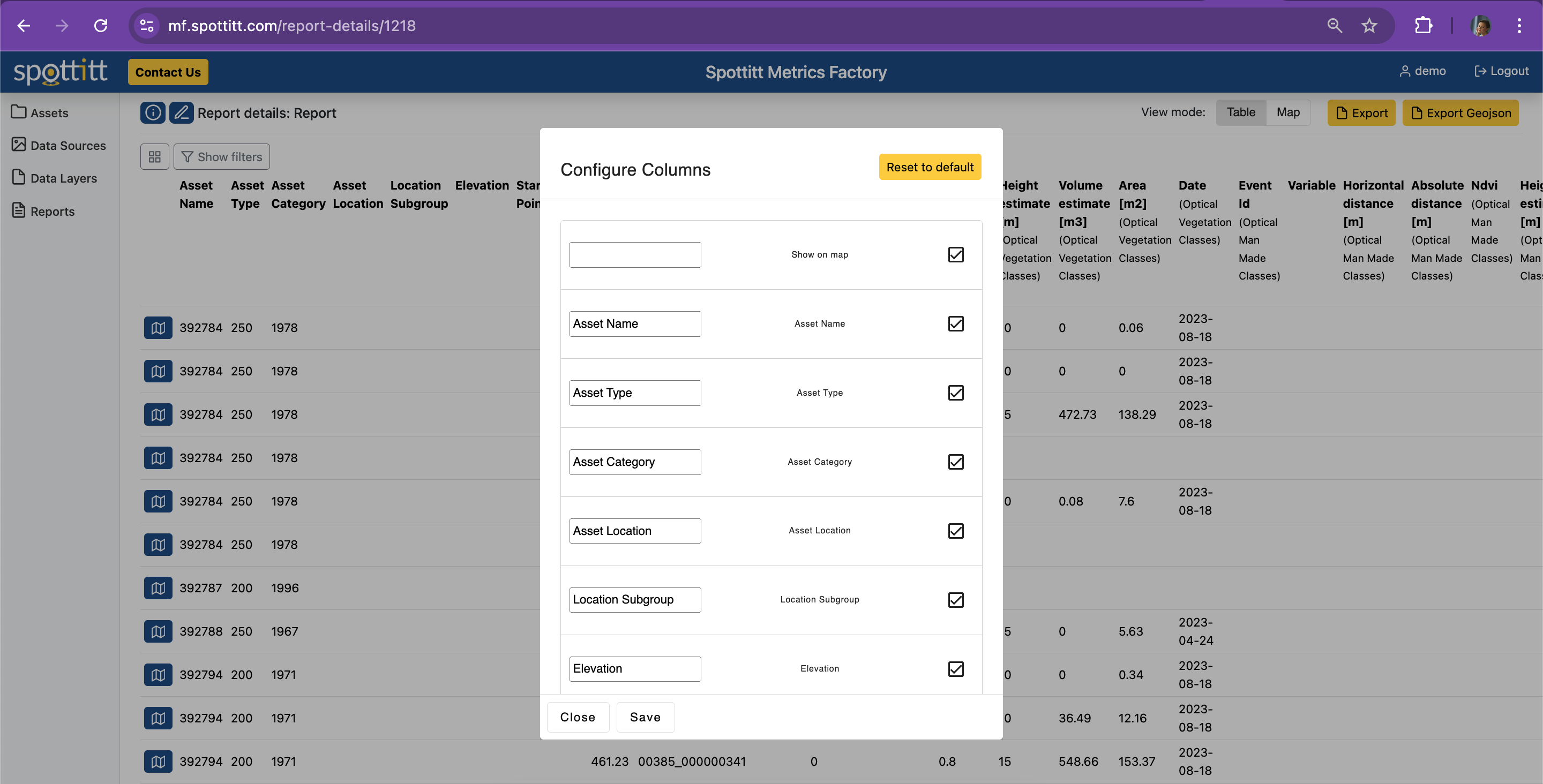Screen dimensions: 1543x784
Task: Click the Reset to default button
Action: (x=929, y=167)
